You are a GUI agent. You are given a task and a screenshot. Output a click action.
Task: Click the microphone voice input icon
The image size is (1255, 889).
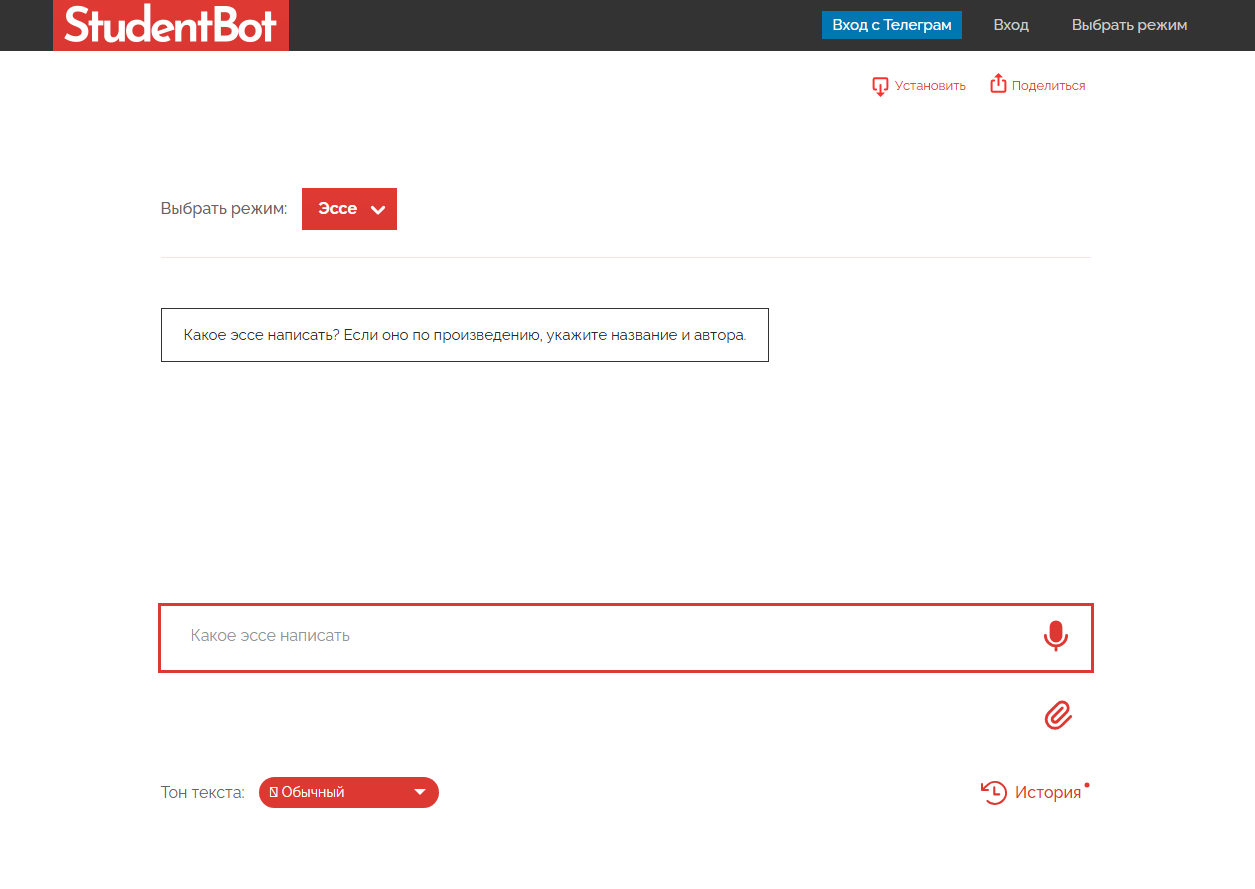tap(1055, 636)
